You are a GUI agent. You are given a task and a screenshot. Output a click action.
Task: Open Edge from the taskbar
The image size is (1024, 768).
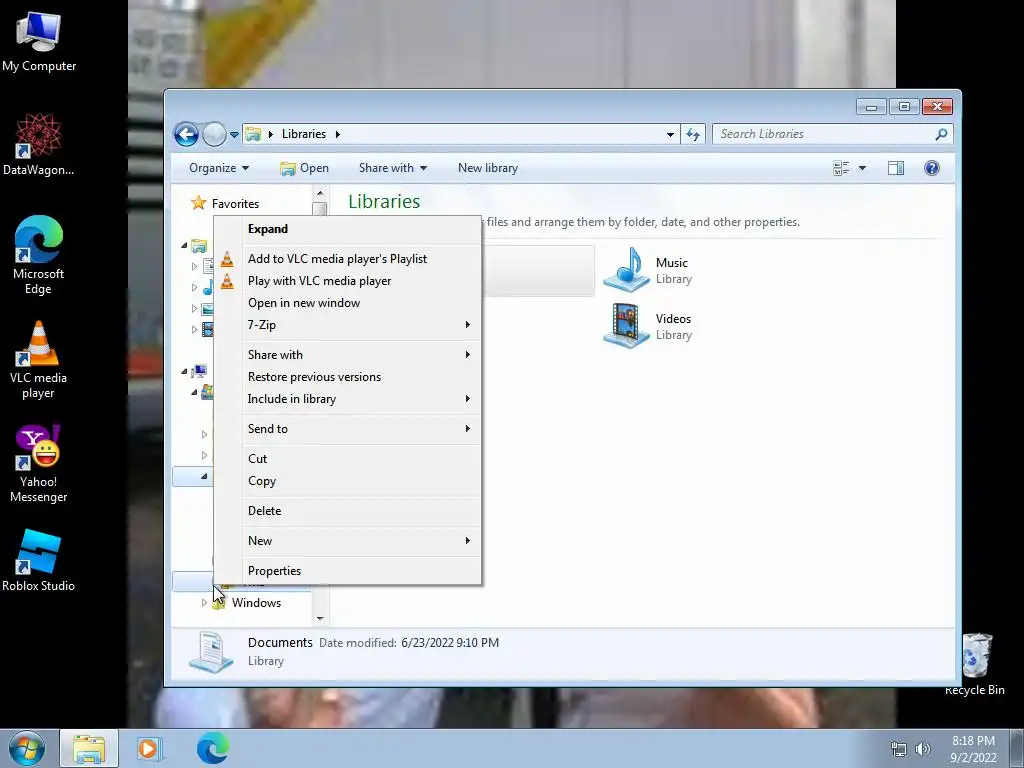[x=213, y=748]
